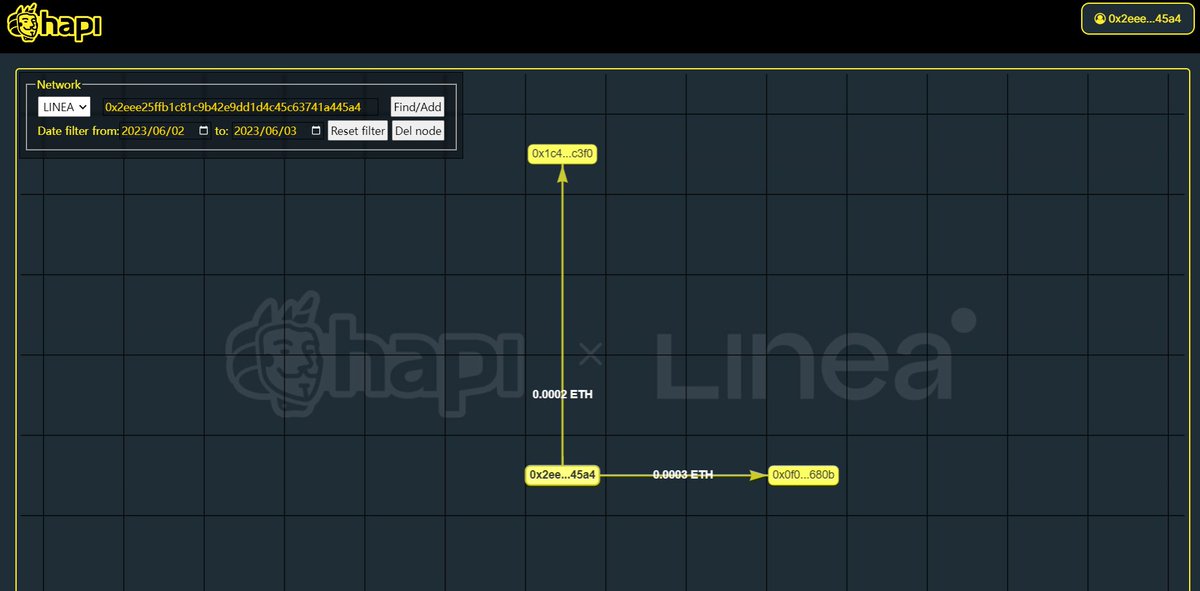Image resolution: width=1200 pixels, height=591 pixels.
Task: Click the Find/Add button
Action: 417,106
